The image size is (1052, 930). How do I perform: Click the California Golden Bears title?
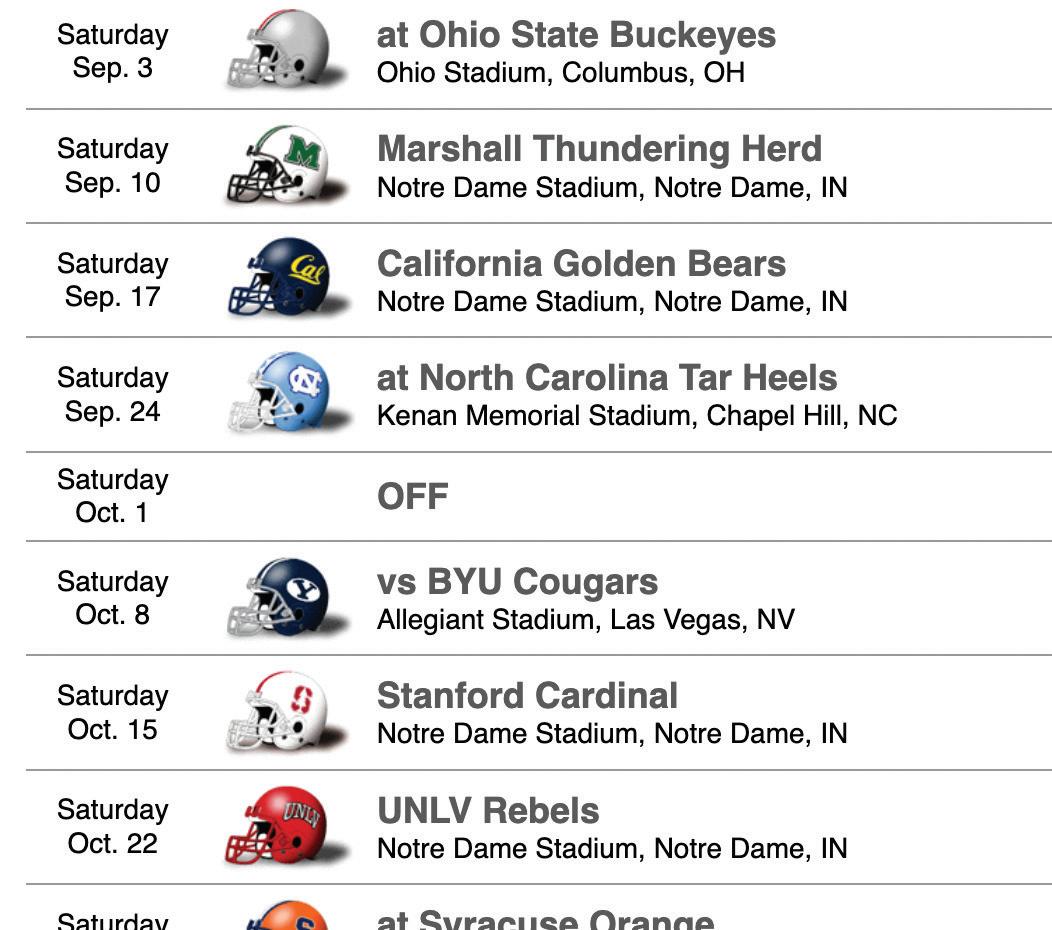click(581, 264)
